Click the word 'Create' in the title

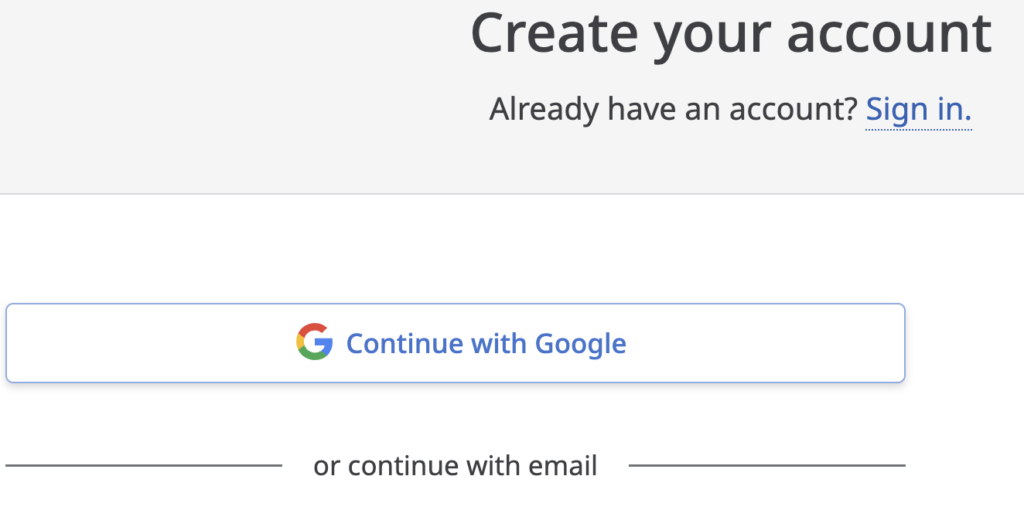tap(553, 33)
